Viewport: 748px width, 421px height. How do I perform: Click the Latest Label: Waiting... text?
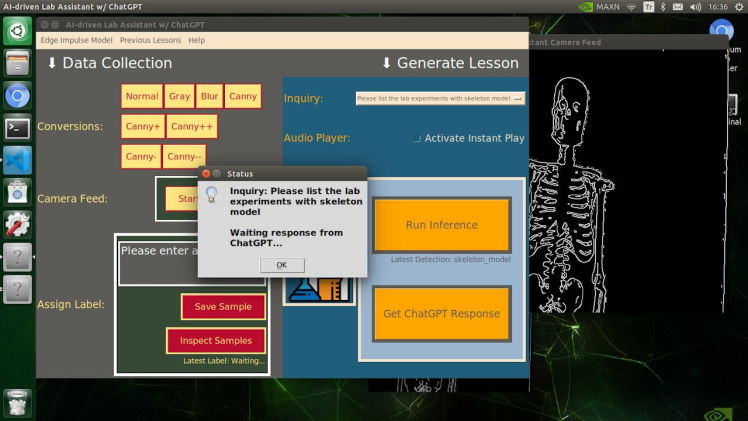coord(224,361)
